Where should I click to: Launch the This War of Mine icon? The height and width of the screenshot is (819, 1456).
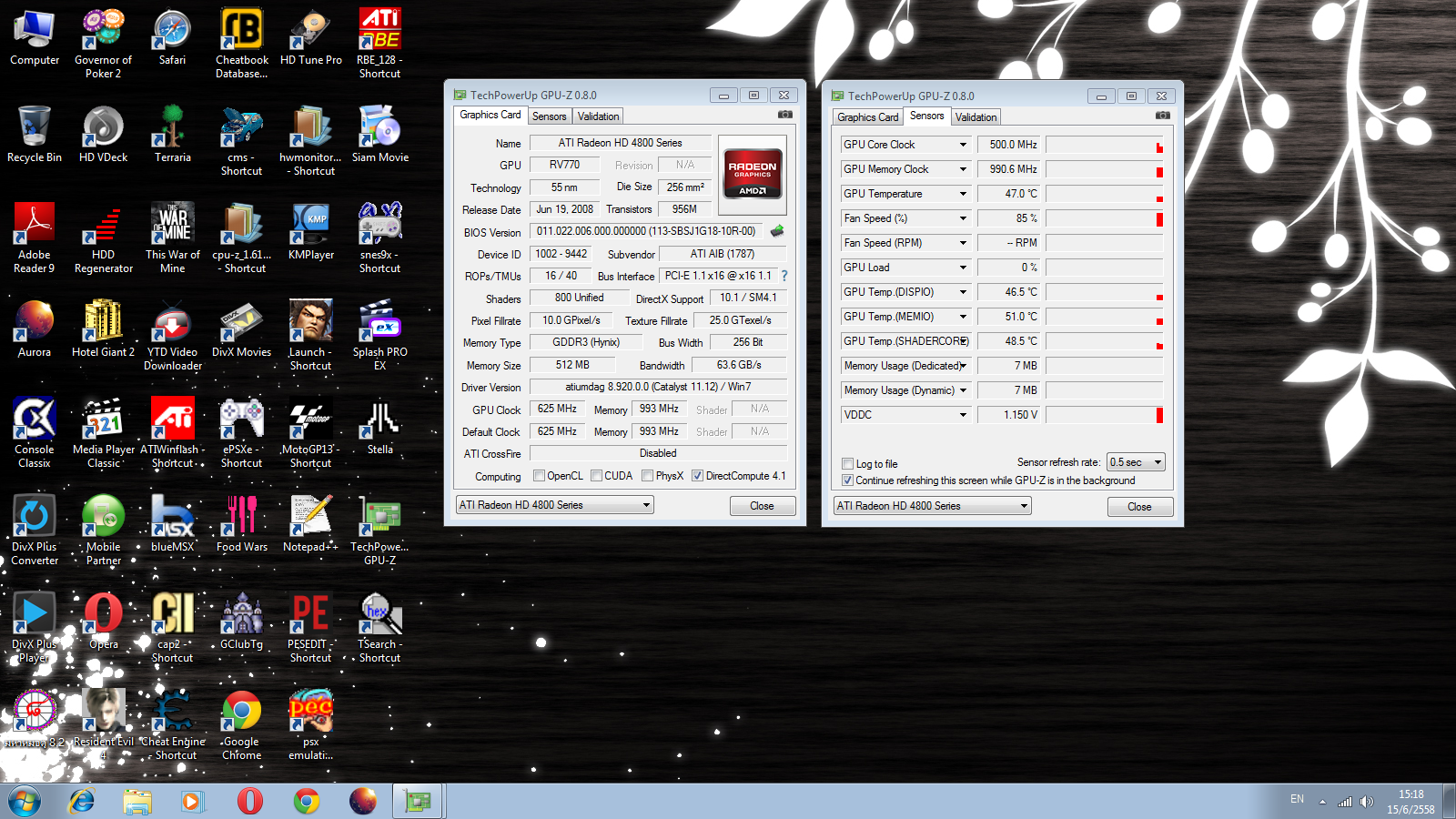pyautogui.click(x=173, y=238)
